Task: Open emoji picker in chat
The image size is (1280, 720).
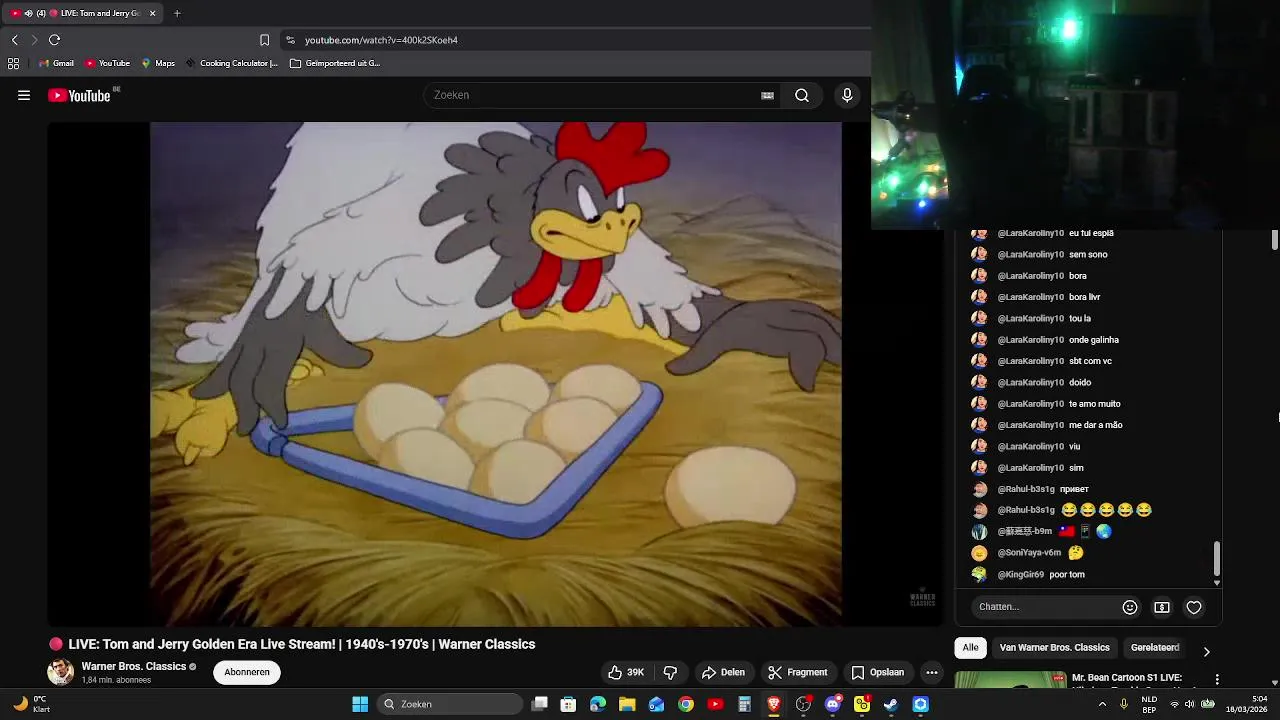Action: (1130, 607)
